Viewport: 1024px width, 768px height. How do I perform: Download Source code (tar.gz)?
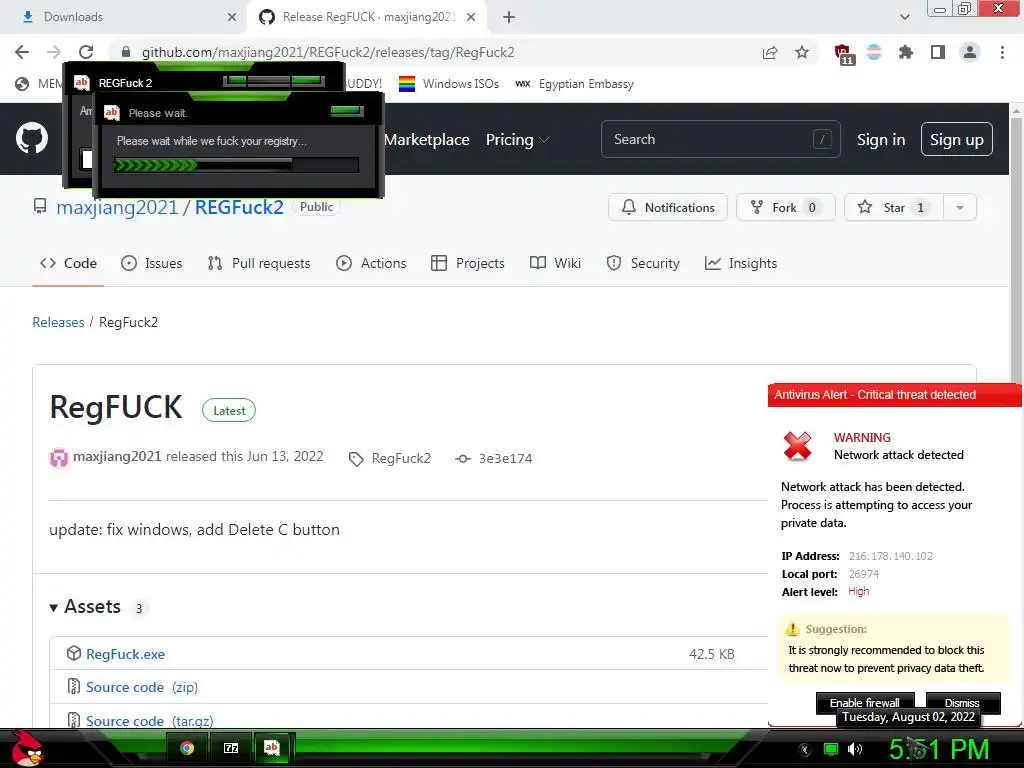pyautogui.click(x=150, y=721)
